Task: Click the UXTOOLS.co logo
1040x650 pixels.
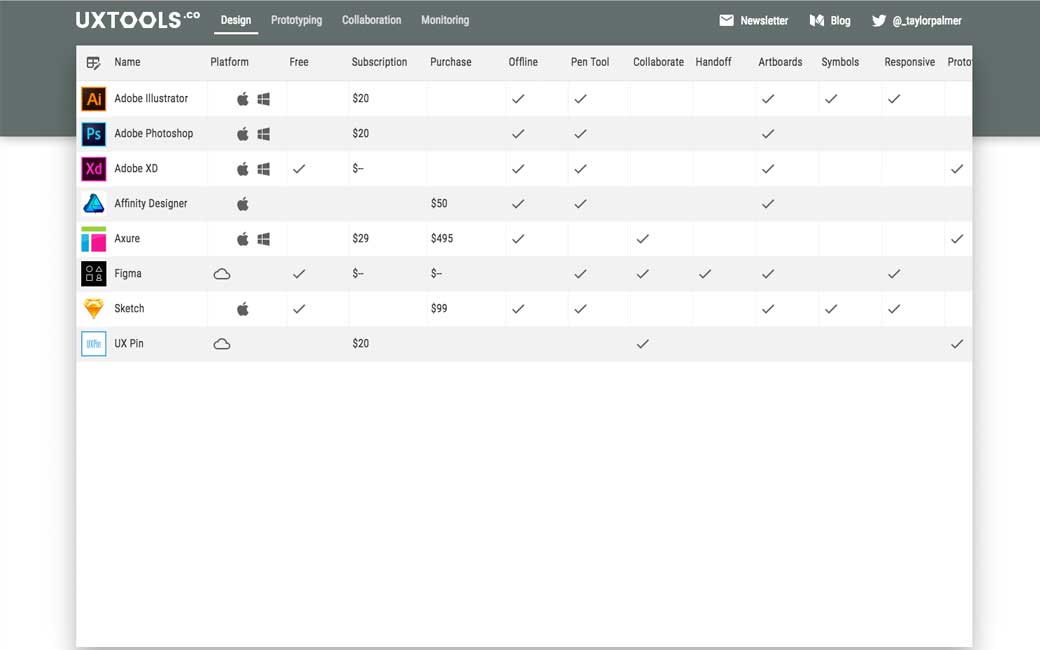Action: click(x=137, y=20)
